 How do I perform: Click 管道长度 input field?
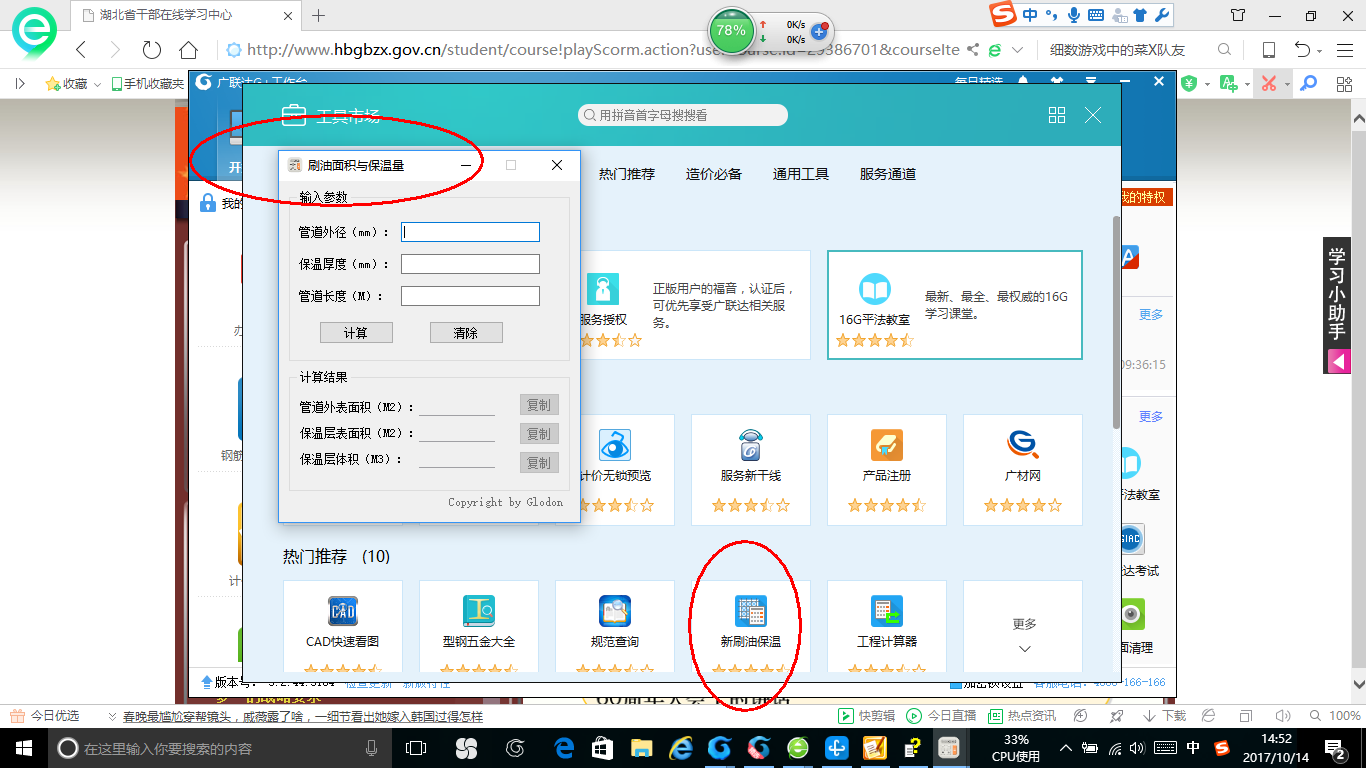coord(470,296)
